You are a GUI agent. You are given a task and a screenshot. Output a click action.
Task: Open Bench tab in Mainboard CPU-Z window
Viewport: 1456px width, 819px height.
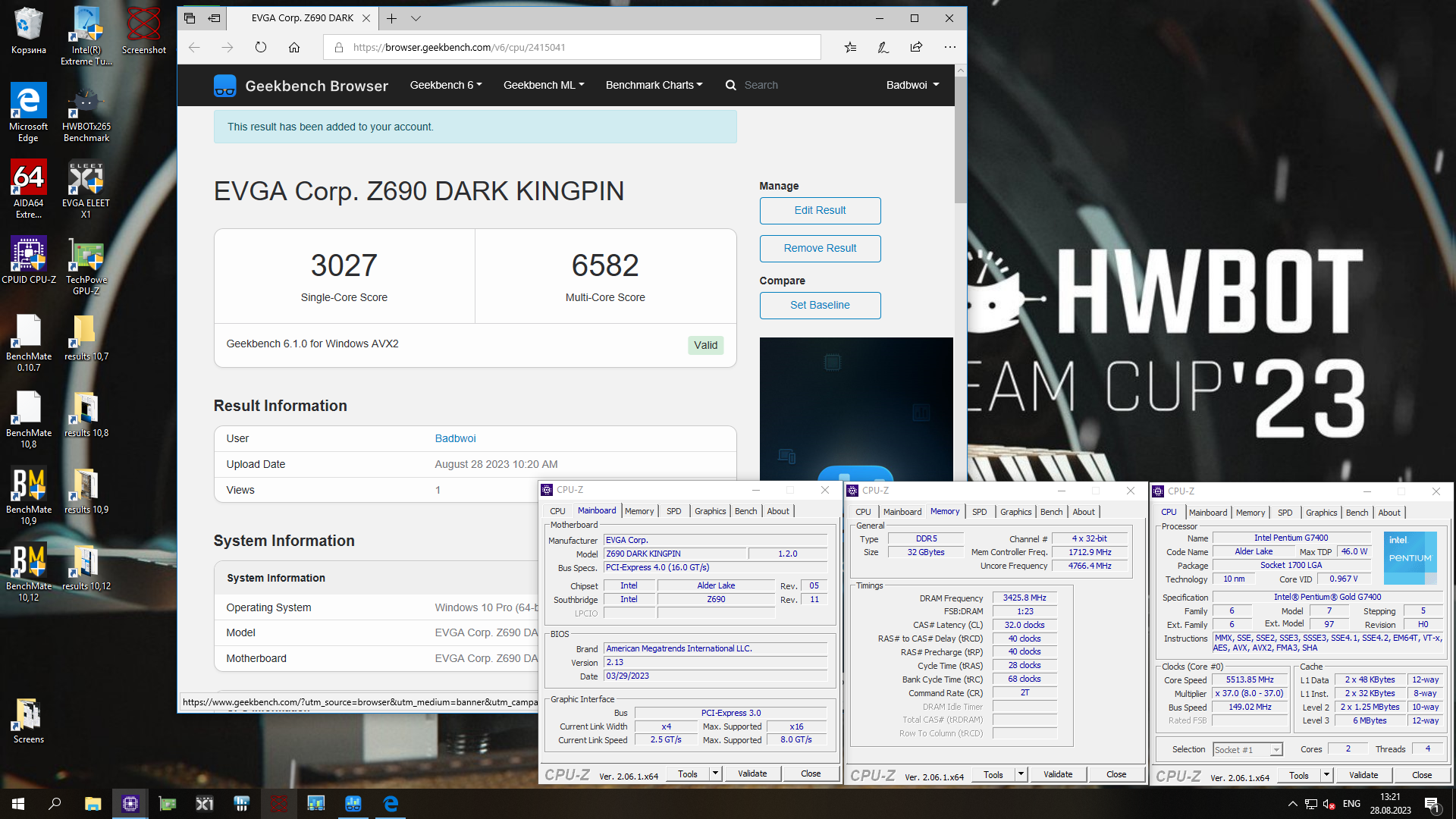click(745, 511)
